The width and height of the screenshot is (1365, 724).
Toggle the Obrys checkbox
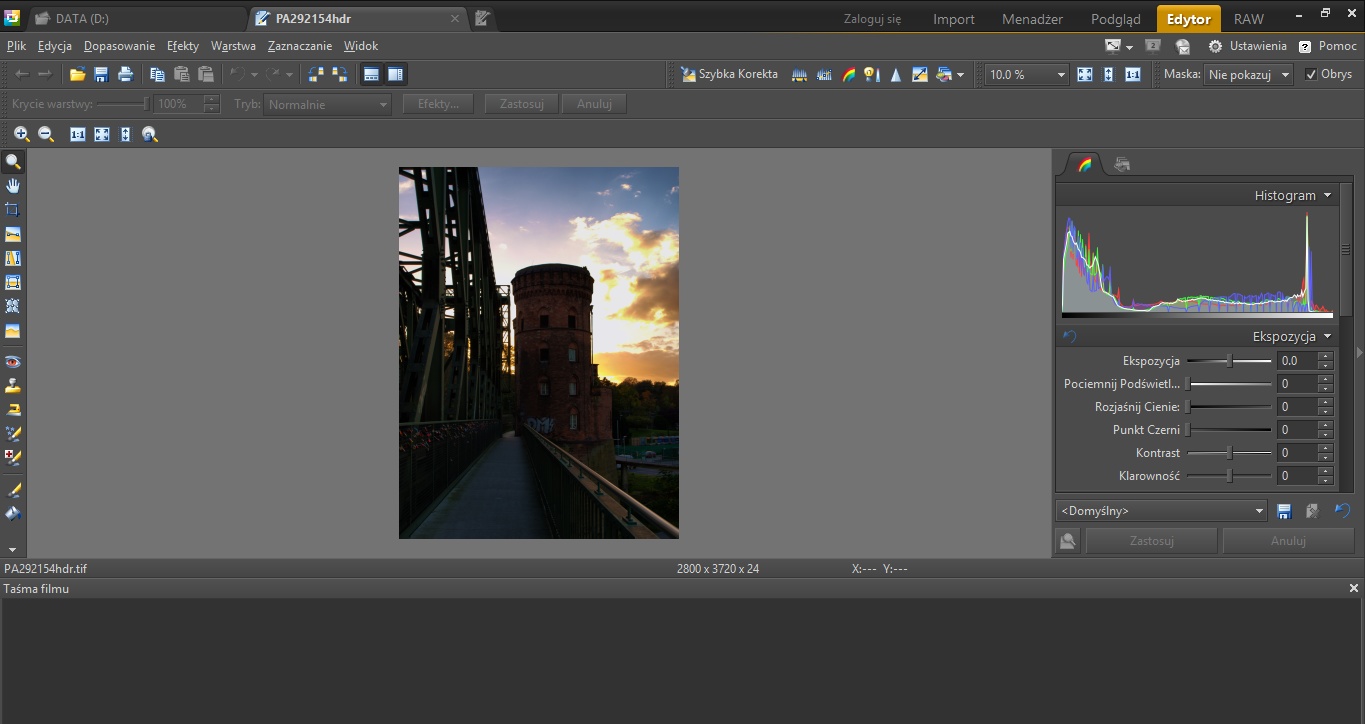click(x=1311, y=74)
